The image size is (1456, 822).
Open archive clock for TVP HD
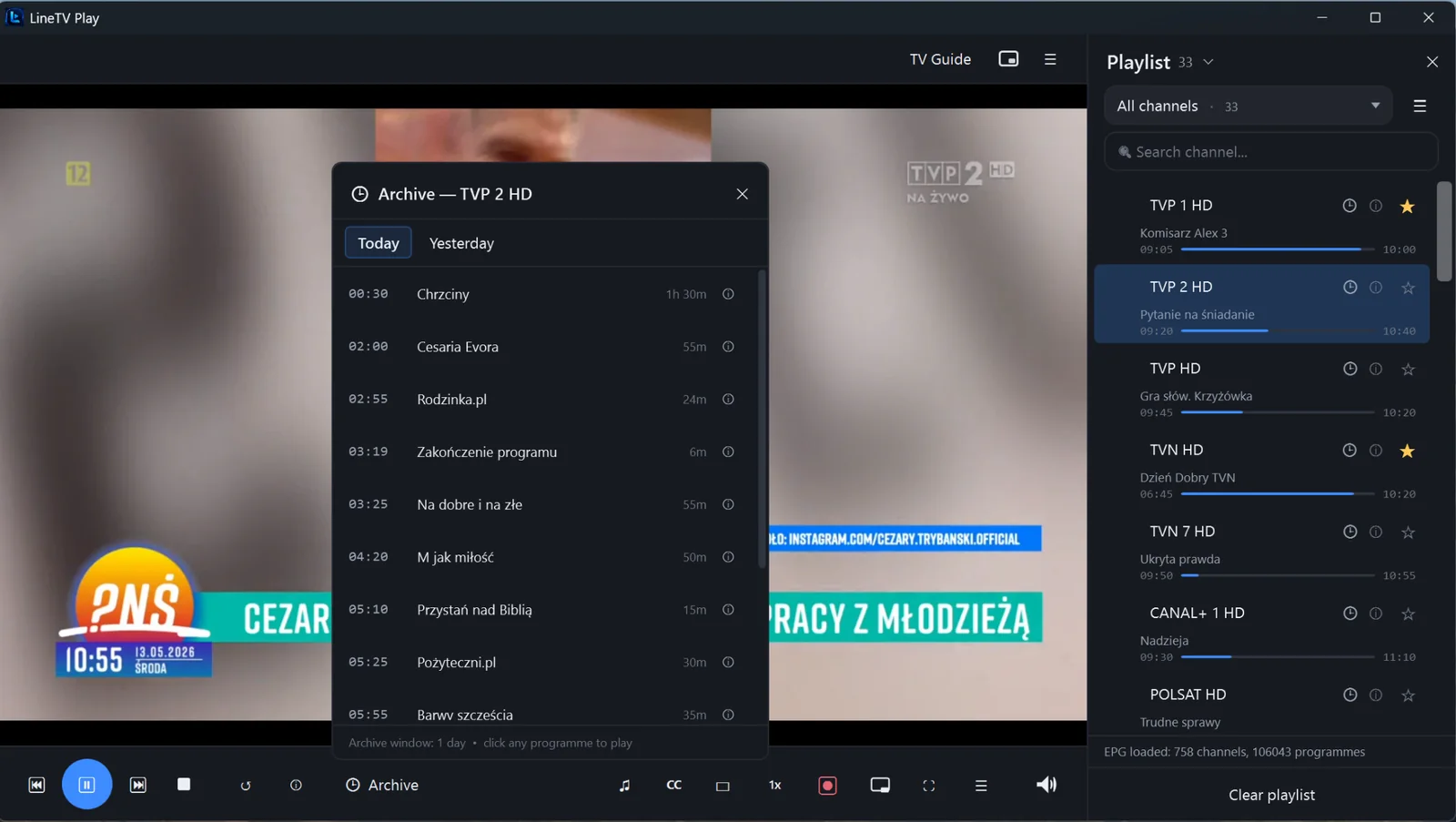(x=1350, y=369)
